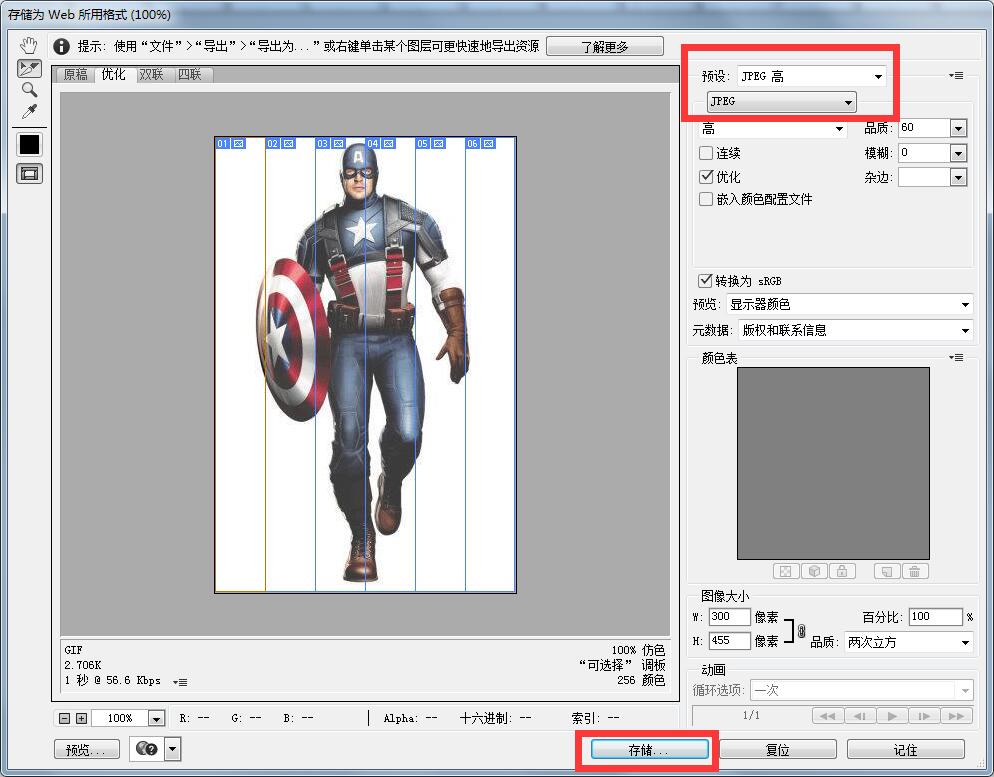The height and width of the screenshot is (777, 994).
Task: Switch to the 原稿 tab
Action: point(75,75)
